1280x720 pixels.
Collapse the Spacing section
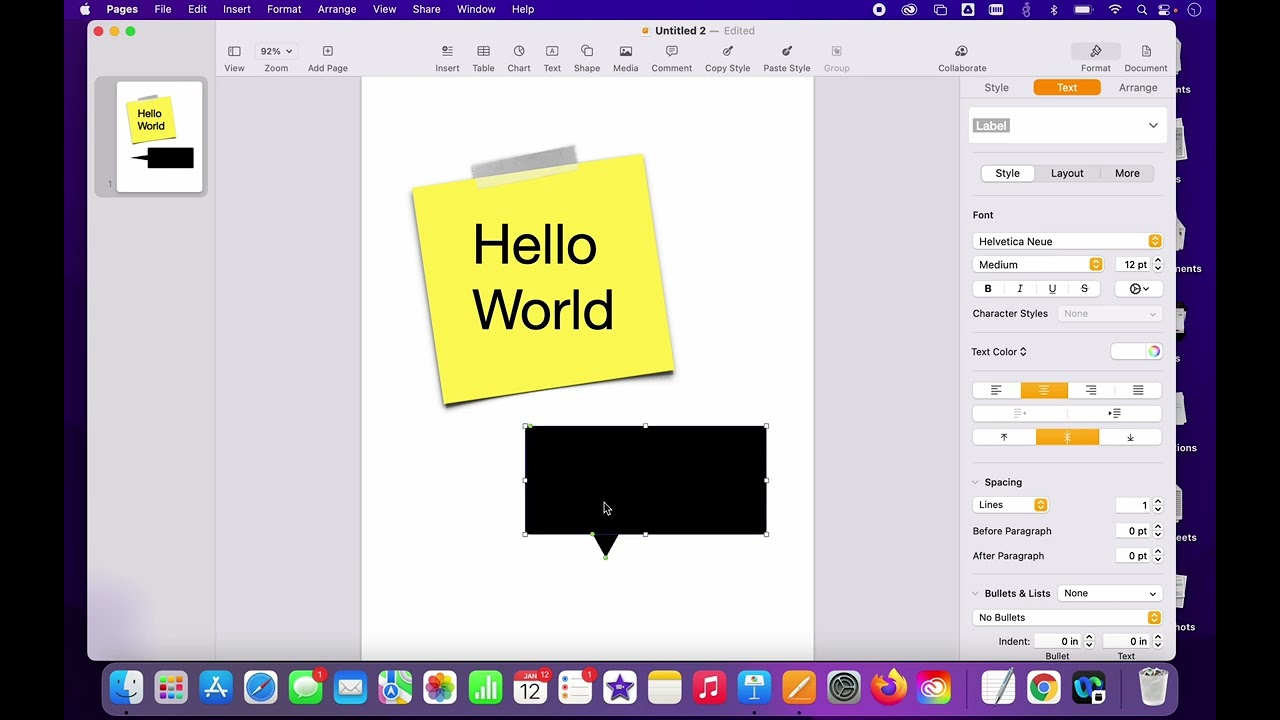tap(976, 482)
